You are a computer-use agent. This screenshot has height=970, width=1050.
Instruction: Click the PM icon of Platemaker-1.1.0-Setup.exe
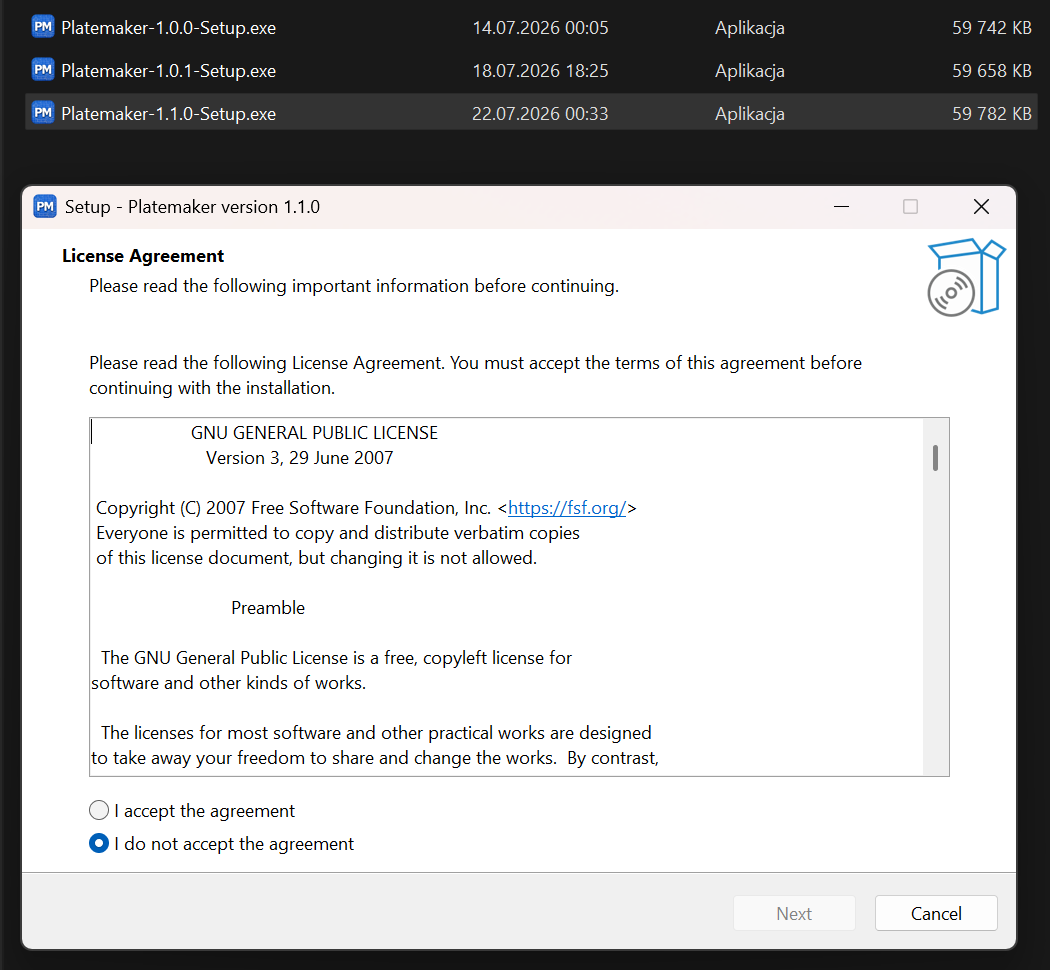[43, 113]
